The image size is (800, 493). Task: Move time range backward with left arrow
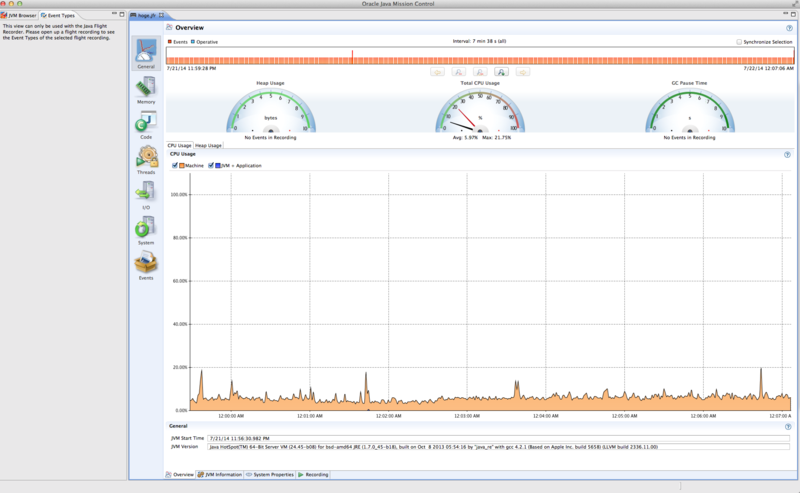point(437,72)
